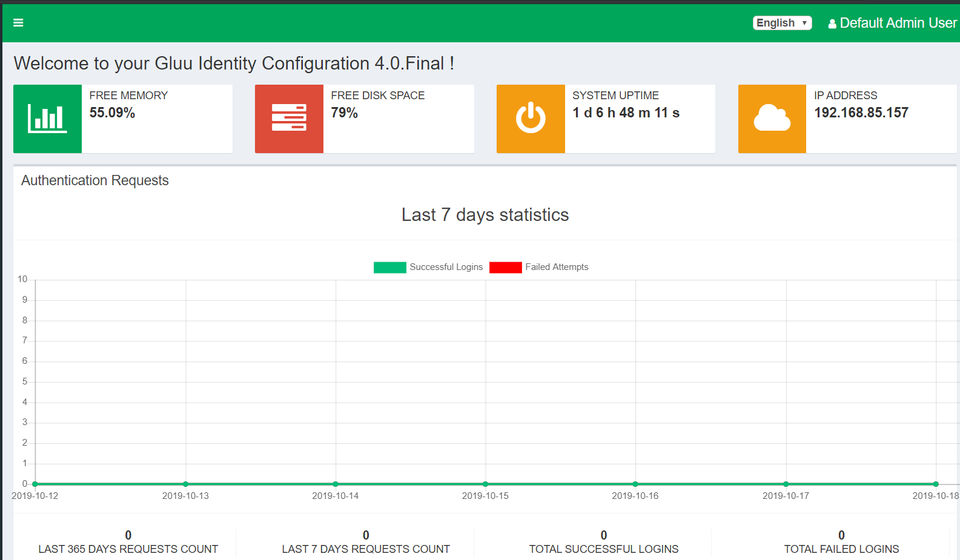The height and width of the screenshot is (560, 960).
Task: Toggle Successful Logins green legend swatch
Action: tap(390, 267)
